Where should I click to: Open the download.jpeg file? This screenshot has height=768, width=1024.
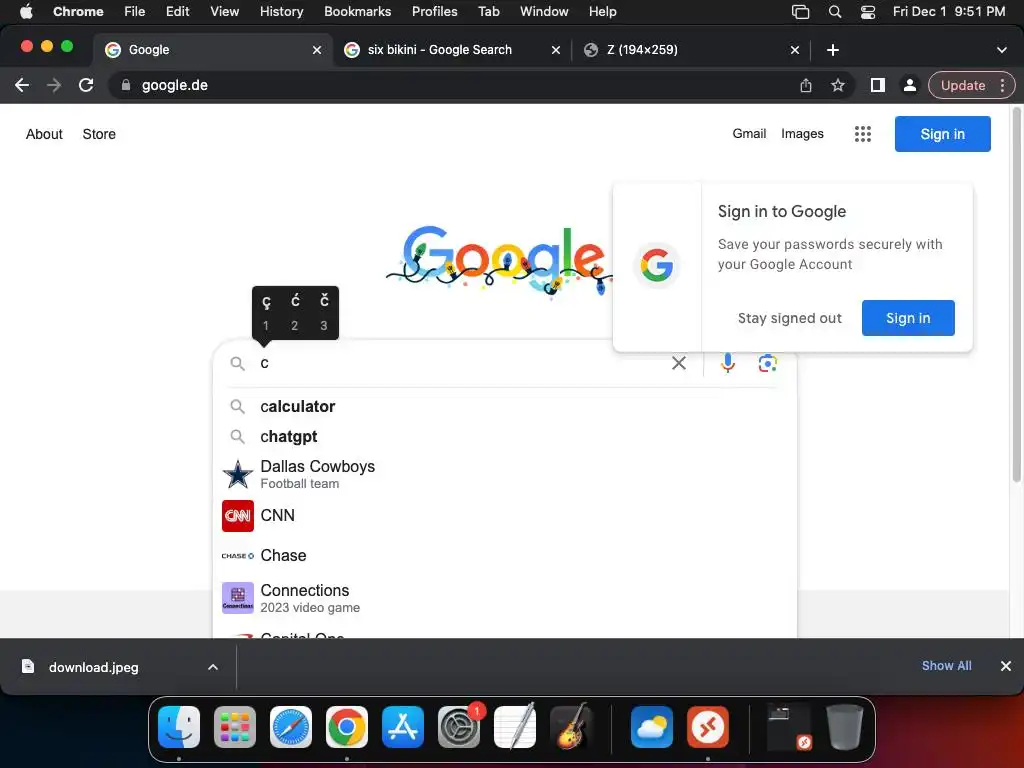tap(93, 667)
